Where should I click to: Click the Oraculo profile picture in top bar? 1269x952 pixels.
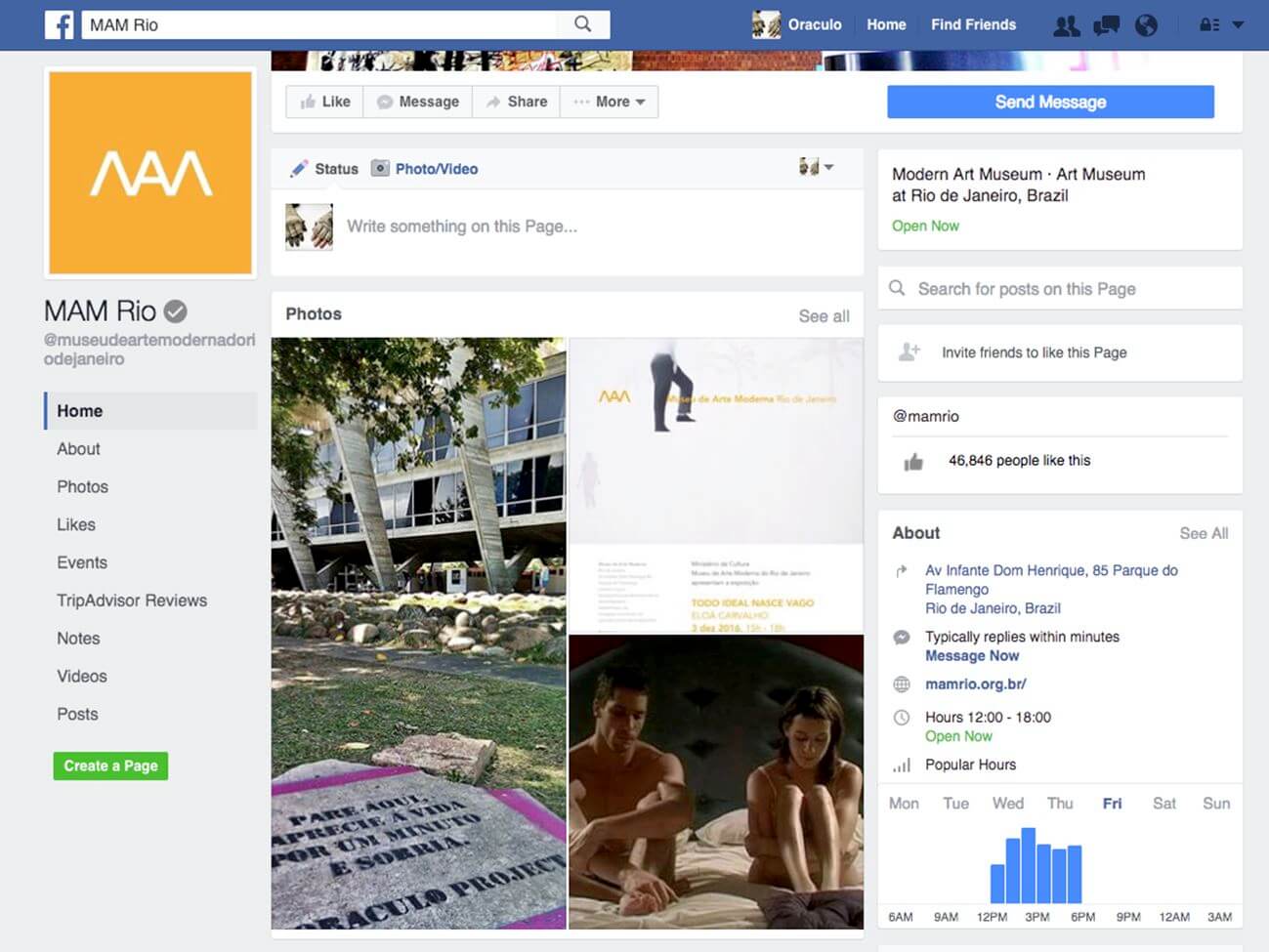tap(766, 24)
